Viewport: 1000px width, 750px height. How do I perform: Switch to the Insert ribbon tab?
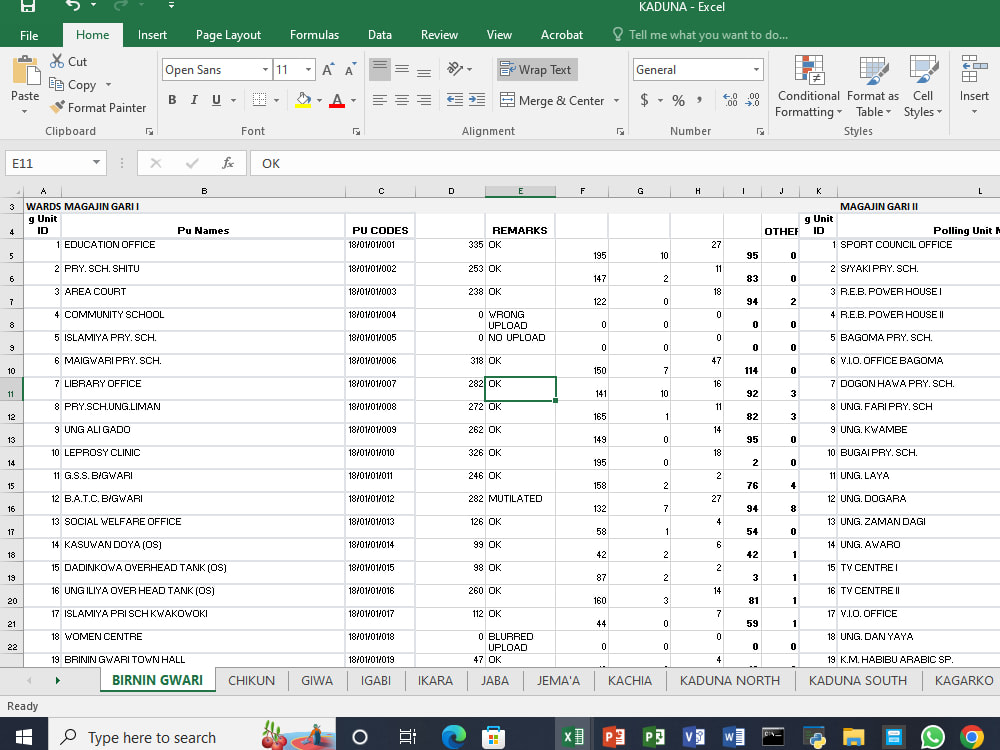coord(152,35)
